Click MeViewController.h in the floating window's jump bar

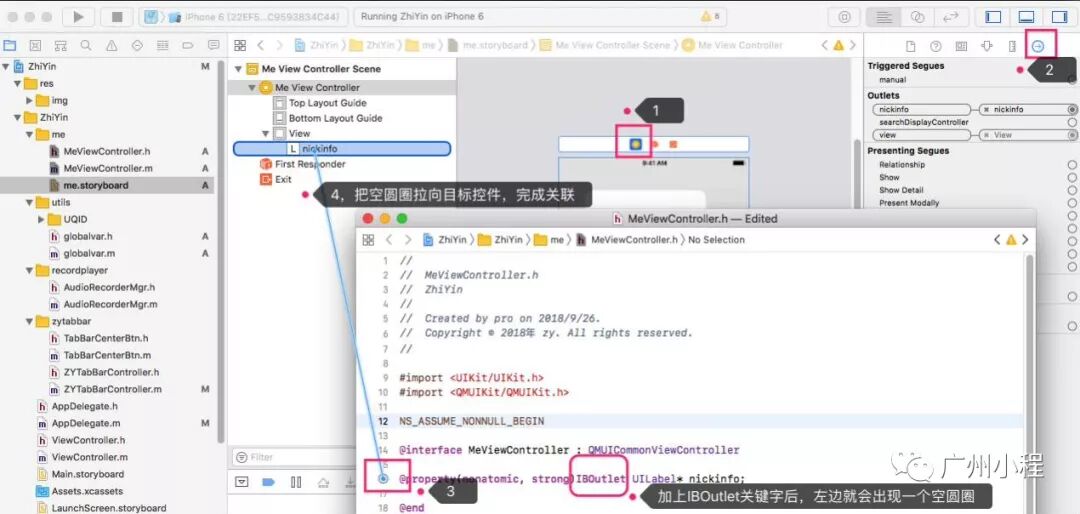pyautogui.click(x=633, y=240)
